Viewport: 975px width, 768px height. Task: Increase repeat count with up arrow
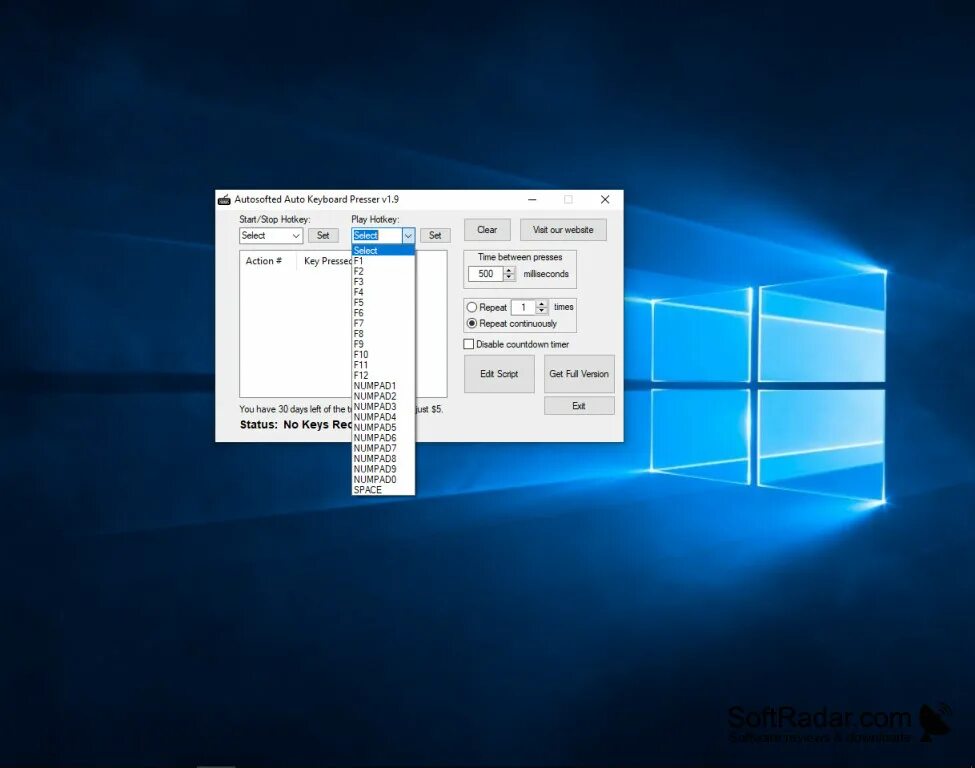542,303
